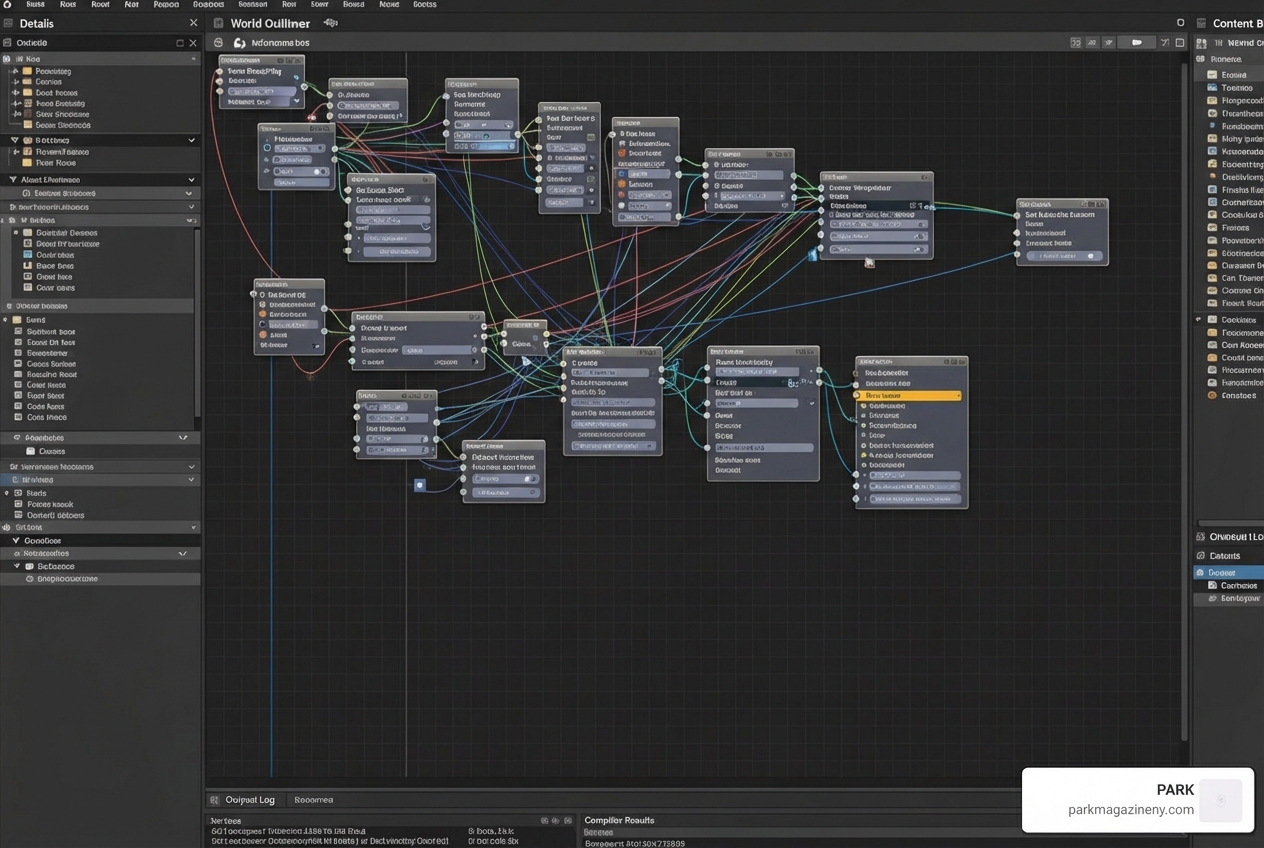Open the orange highlighted dropdown in the rightmost lower node

[908, 396]
